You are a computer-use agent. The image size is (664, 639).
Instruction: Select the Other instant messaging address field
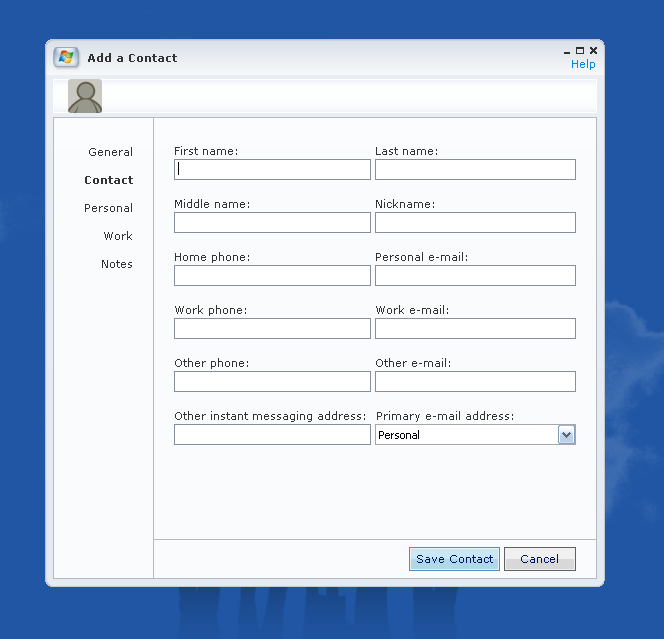click(272, 435)
